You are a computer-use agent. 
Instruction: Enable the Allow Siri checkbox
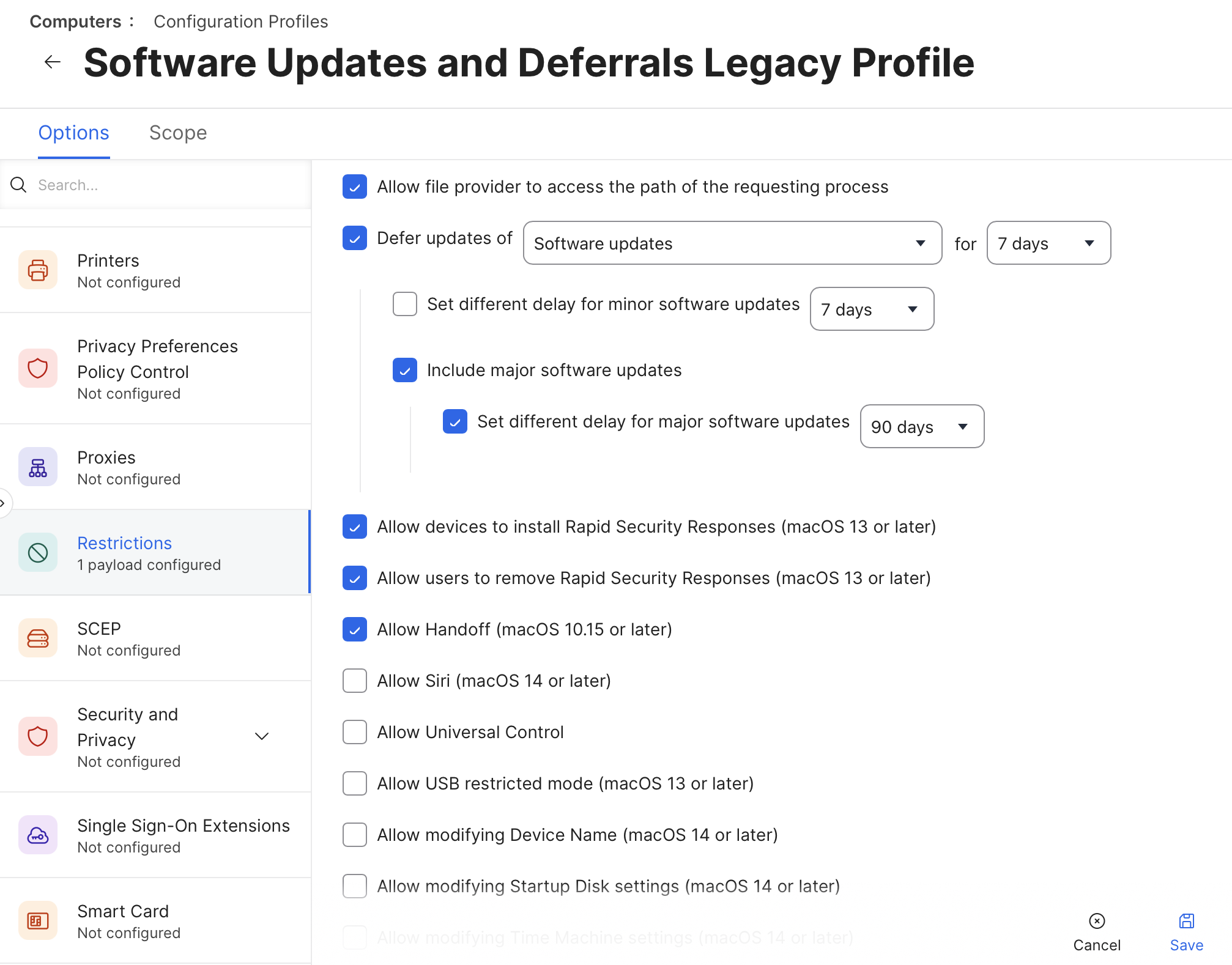point(355,681)
